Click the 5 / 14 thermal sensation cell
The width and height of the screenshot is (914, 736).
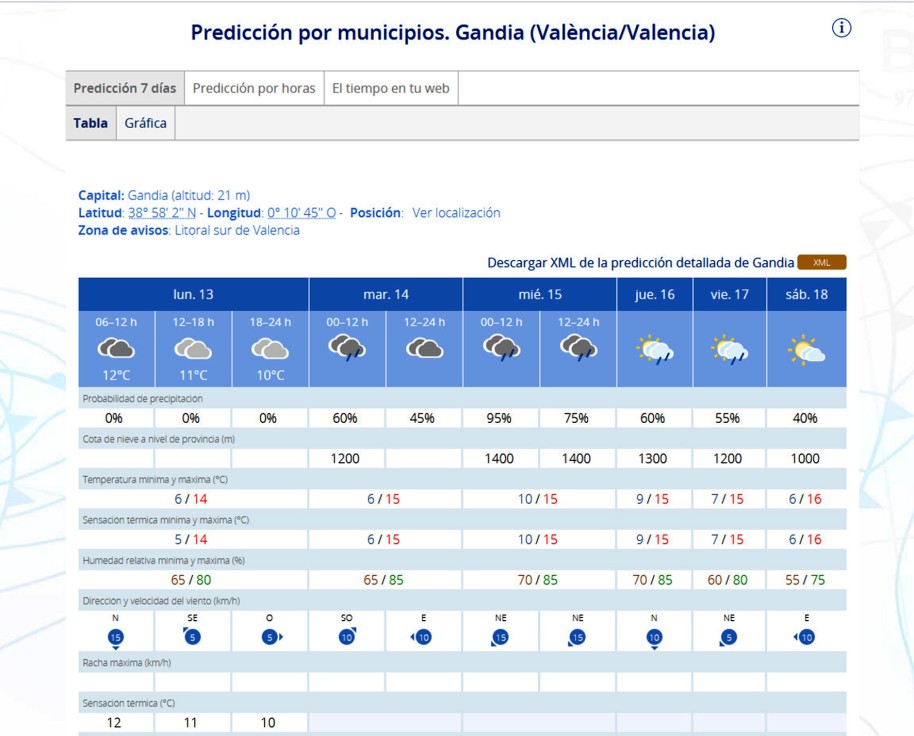click(191, 539)
